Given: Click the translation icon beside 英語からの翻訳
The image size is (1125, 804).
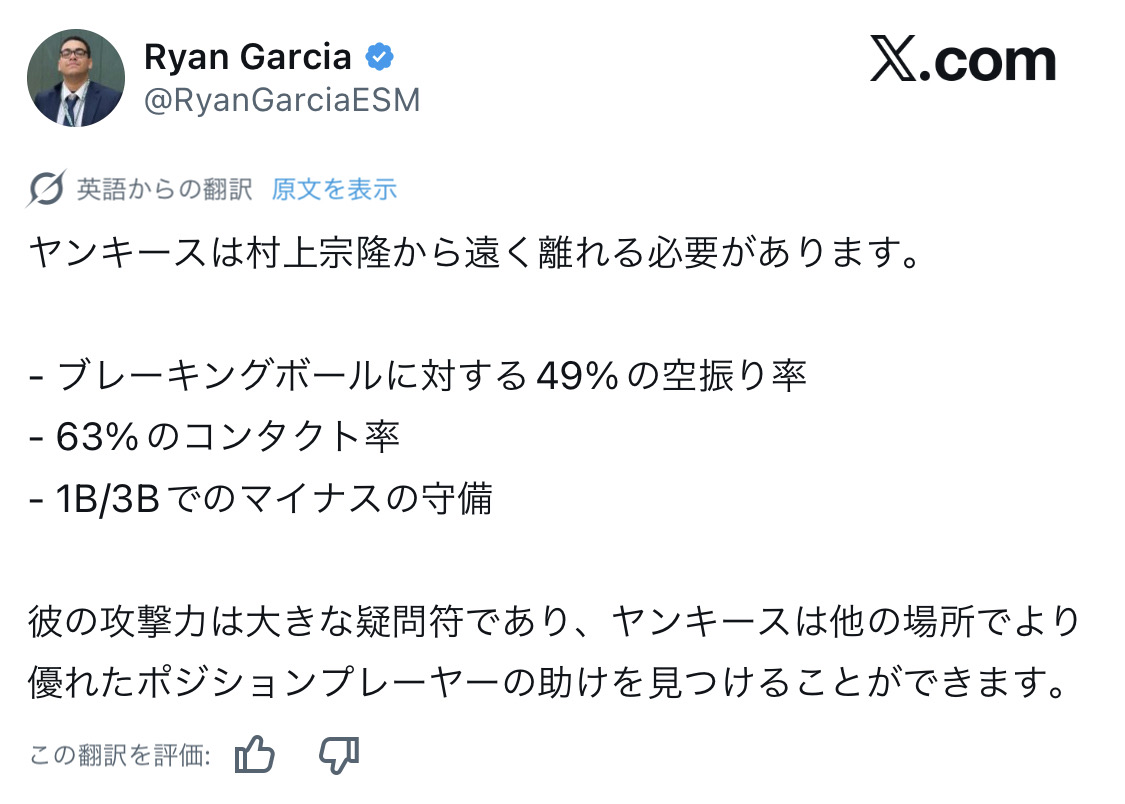Looking at the screenshot, I should [x=47, y=189].
